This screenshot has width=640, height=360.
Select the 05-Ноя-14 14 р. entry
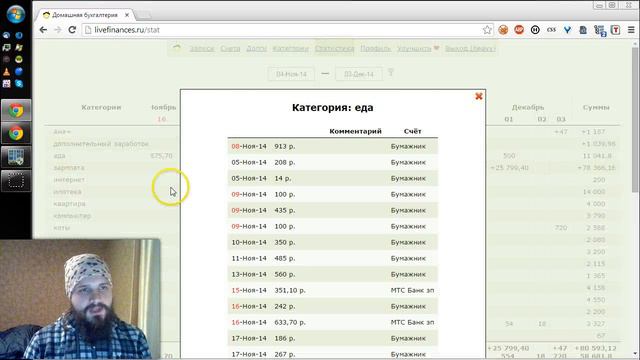(333, 178)
